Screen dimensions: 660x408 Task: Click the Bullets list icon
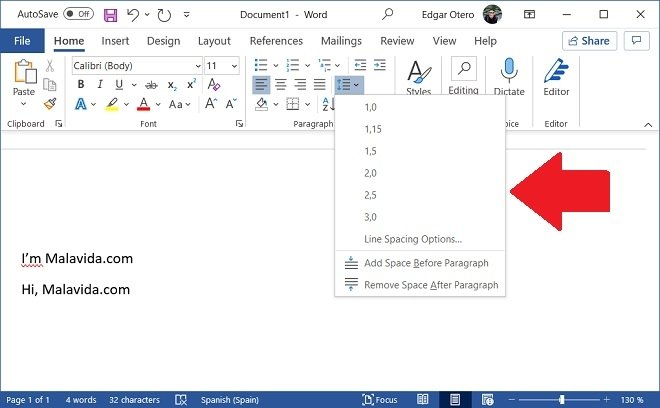pos(261,65)
